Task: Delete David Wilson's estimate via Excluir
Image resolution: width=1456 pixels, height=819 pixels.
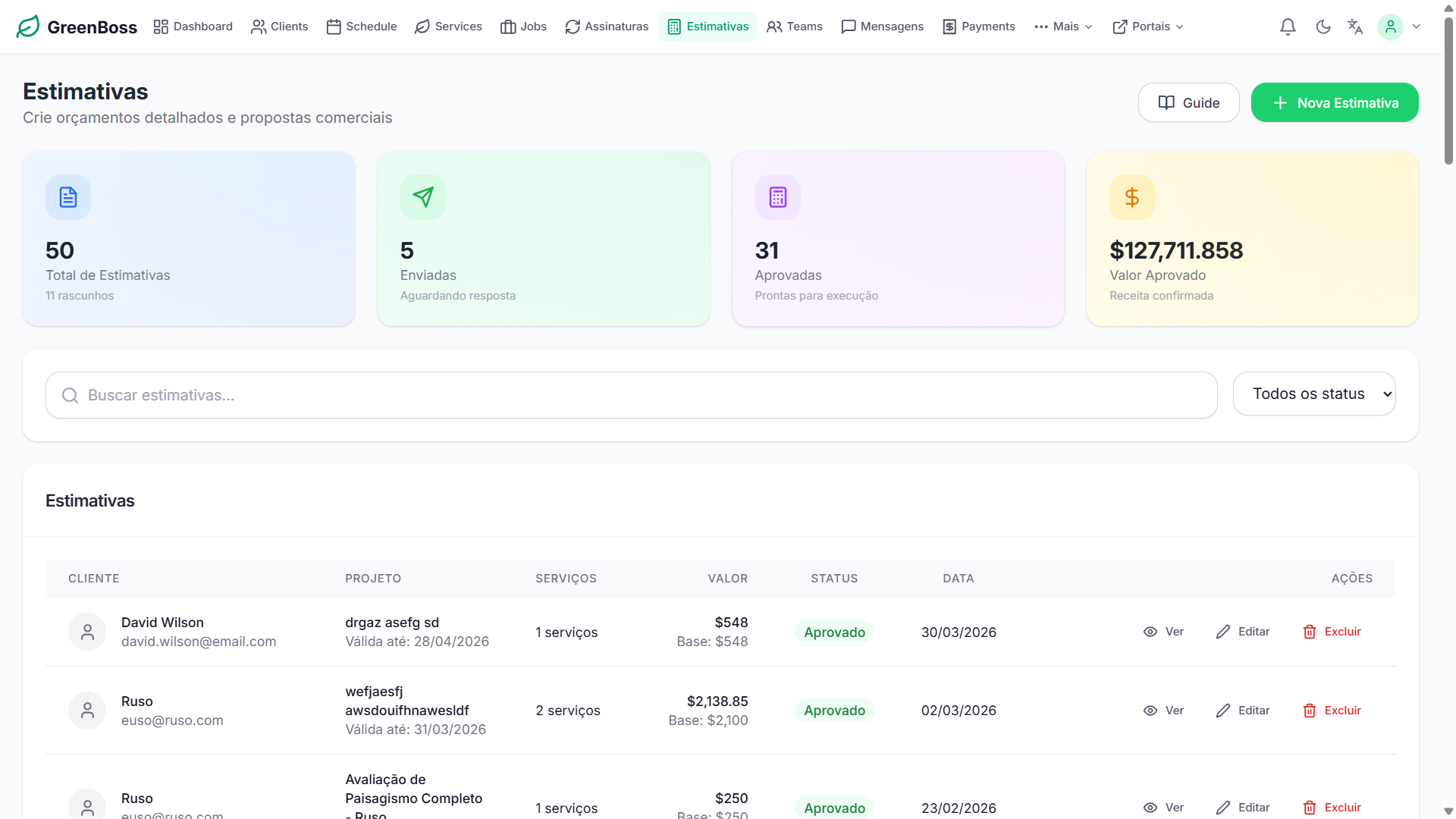Action: (1332, 632)
